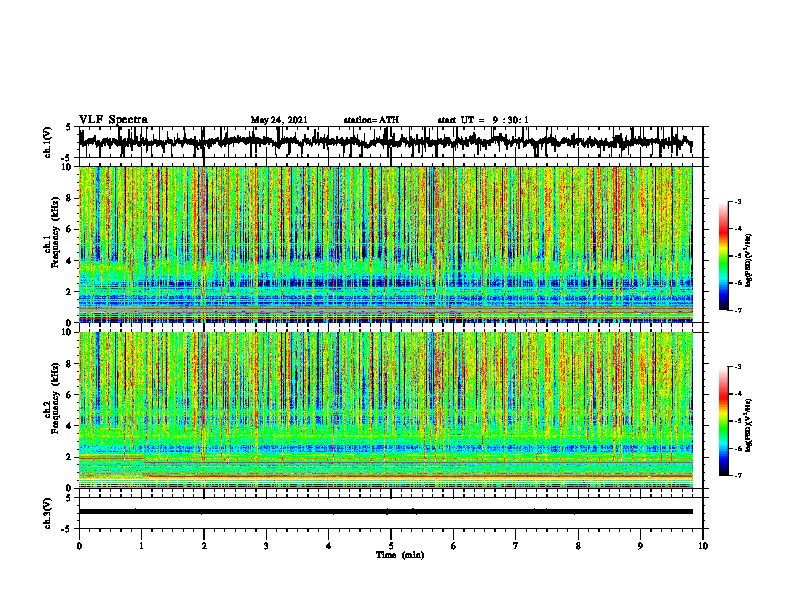Click time axis tick label '10'
792x612 pixels.
pos(703,546)
